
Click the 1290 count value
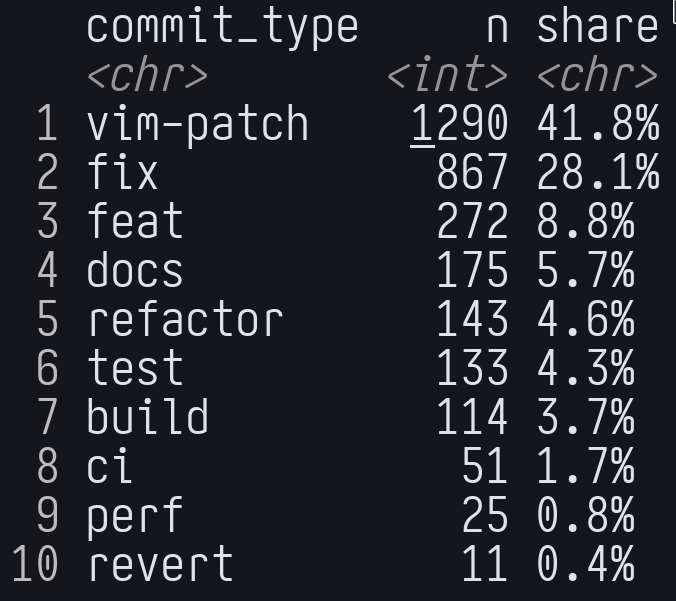pos(460,123)
